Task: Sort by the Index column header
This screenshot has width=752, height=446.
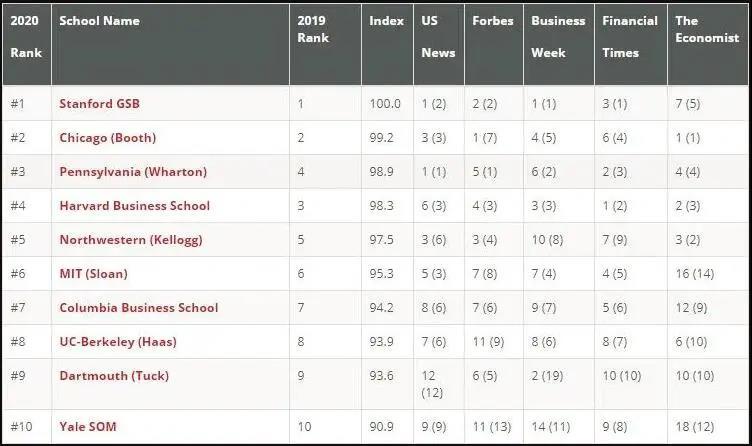Action: [386, 21]
